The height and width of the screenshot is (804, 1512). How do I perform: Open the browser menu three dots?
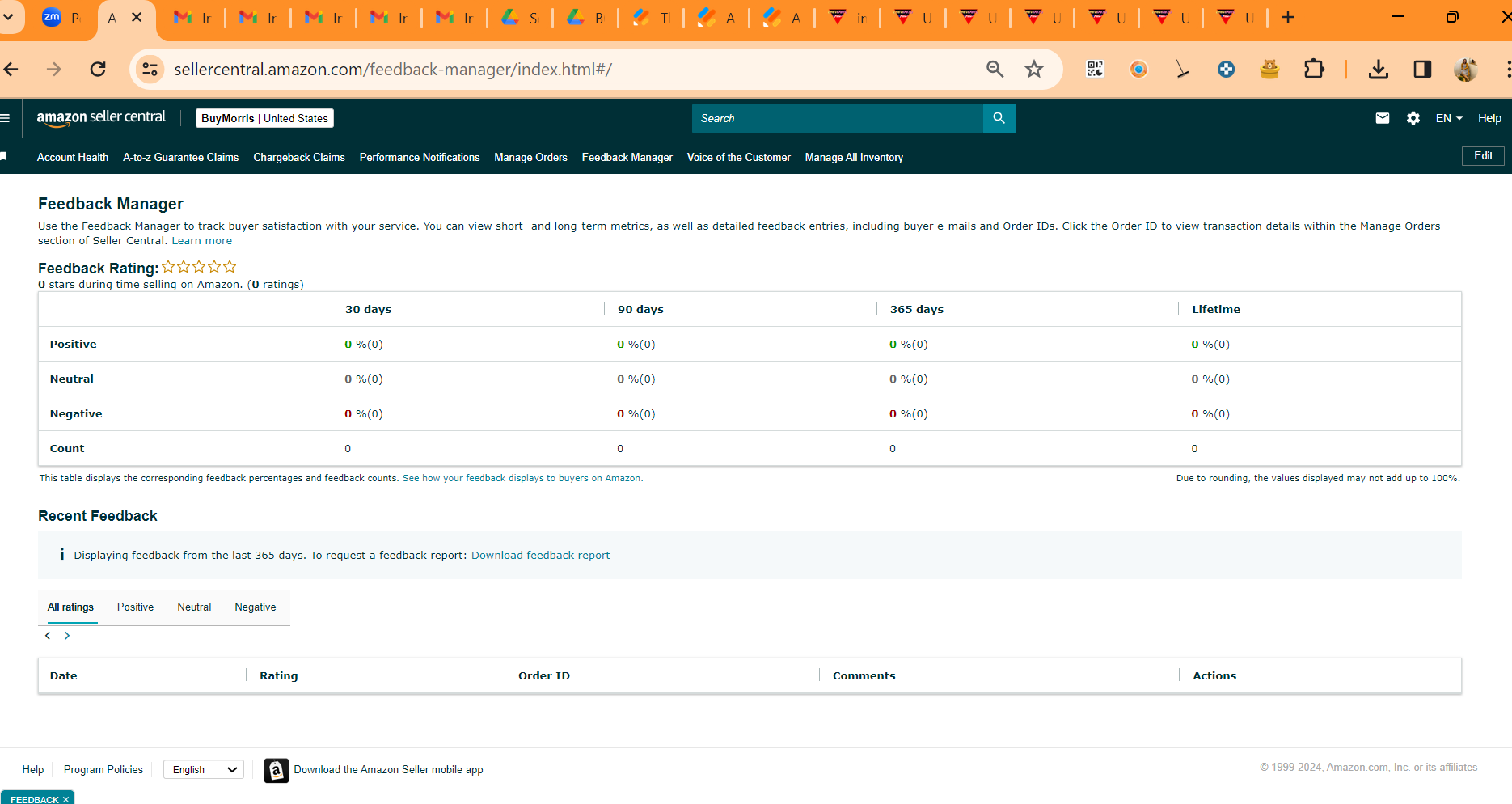tap(1507, 70)
